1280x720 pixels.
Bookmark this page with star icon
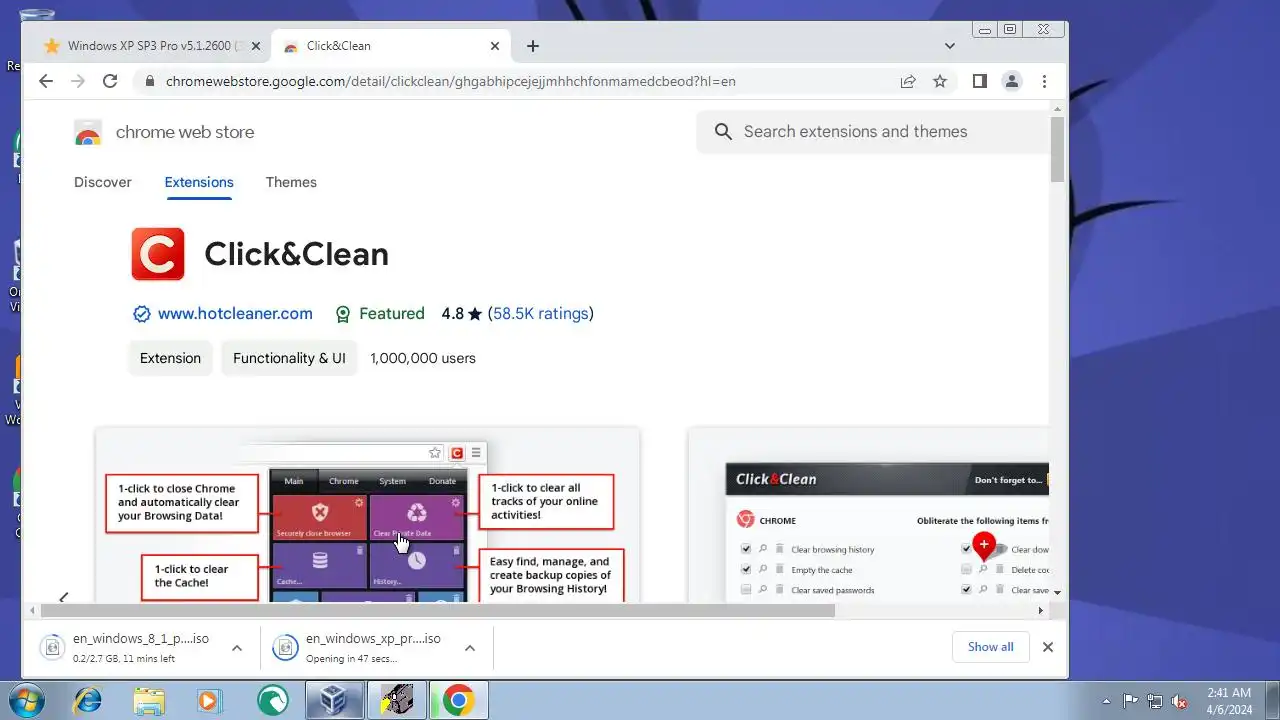pos(940,81)
